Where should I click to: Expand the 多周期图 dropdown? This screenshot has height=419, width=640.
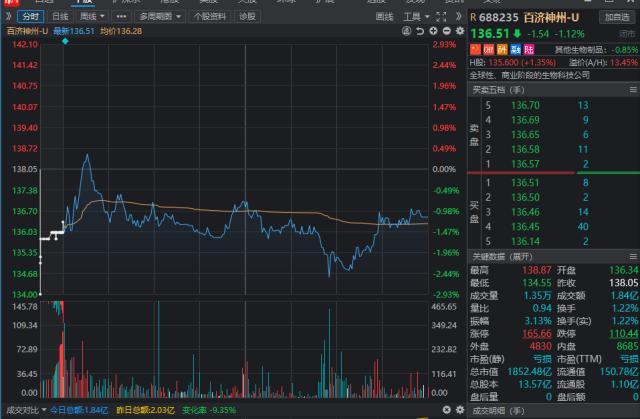click(x=160, y=16)
